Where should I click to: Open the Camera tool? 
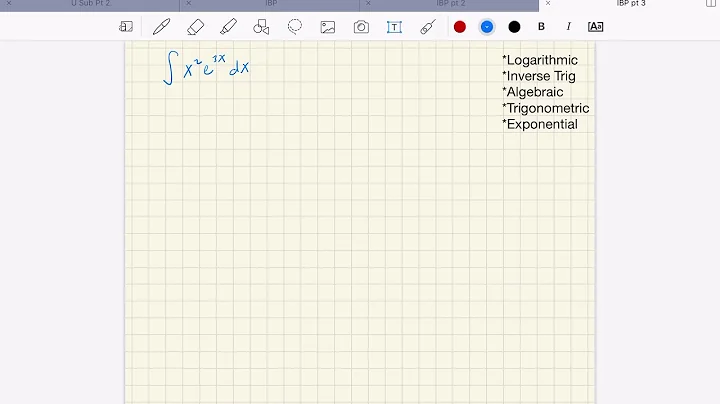coord(361,27)
